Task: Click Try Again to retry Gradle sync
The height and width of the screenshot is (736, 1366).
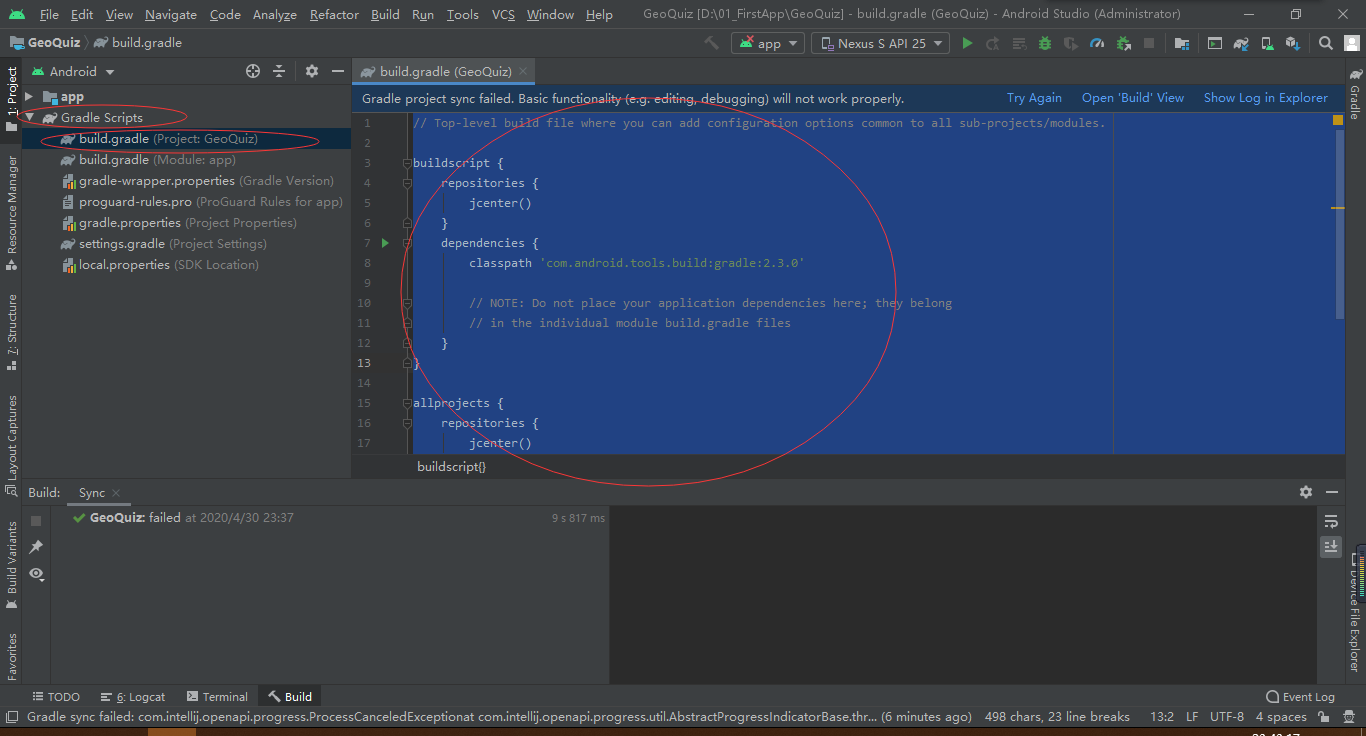Action: pos(1034,97)
